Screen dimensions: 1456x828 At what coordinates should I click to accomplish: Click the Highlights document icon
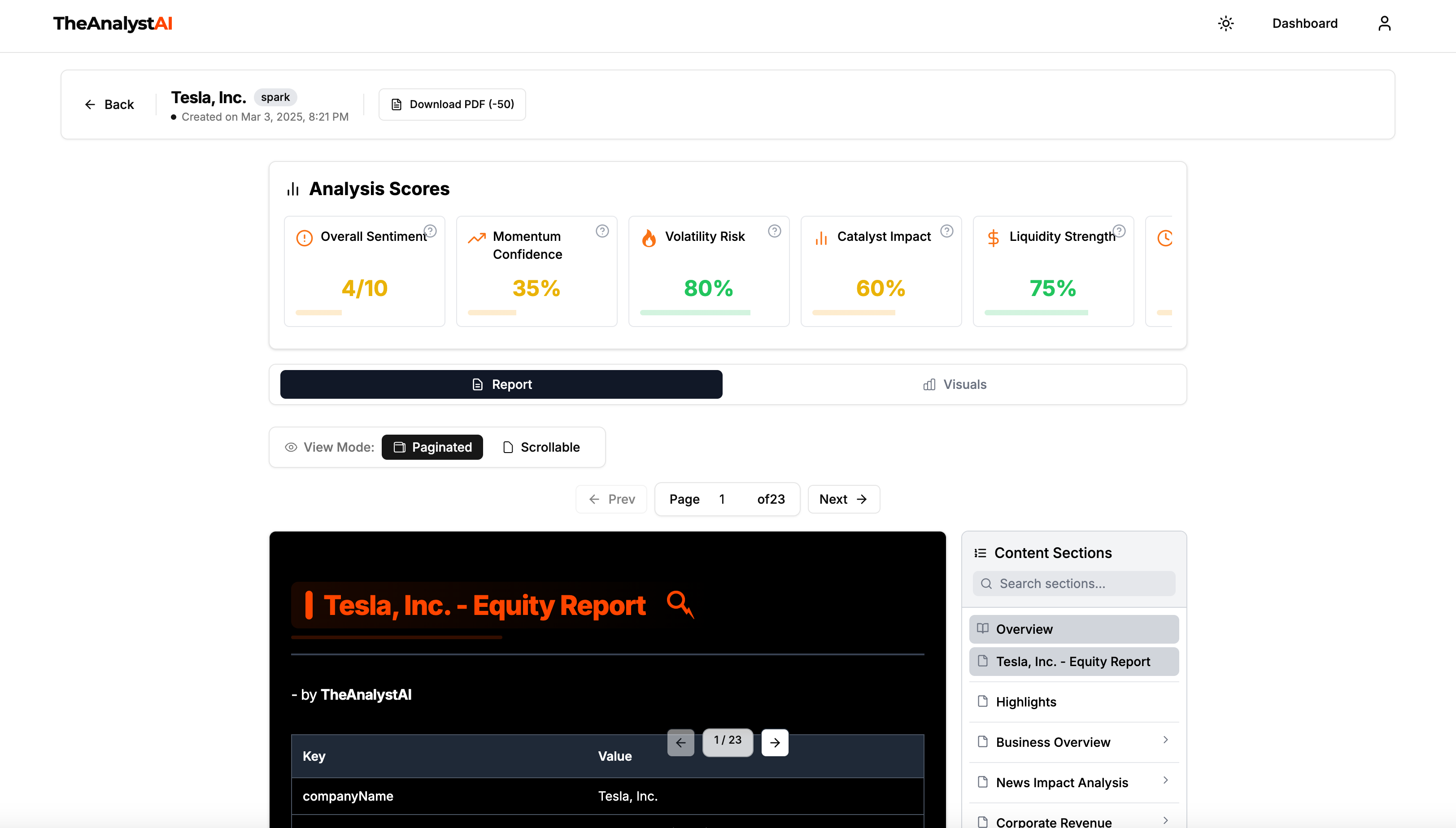(982, 701)
